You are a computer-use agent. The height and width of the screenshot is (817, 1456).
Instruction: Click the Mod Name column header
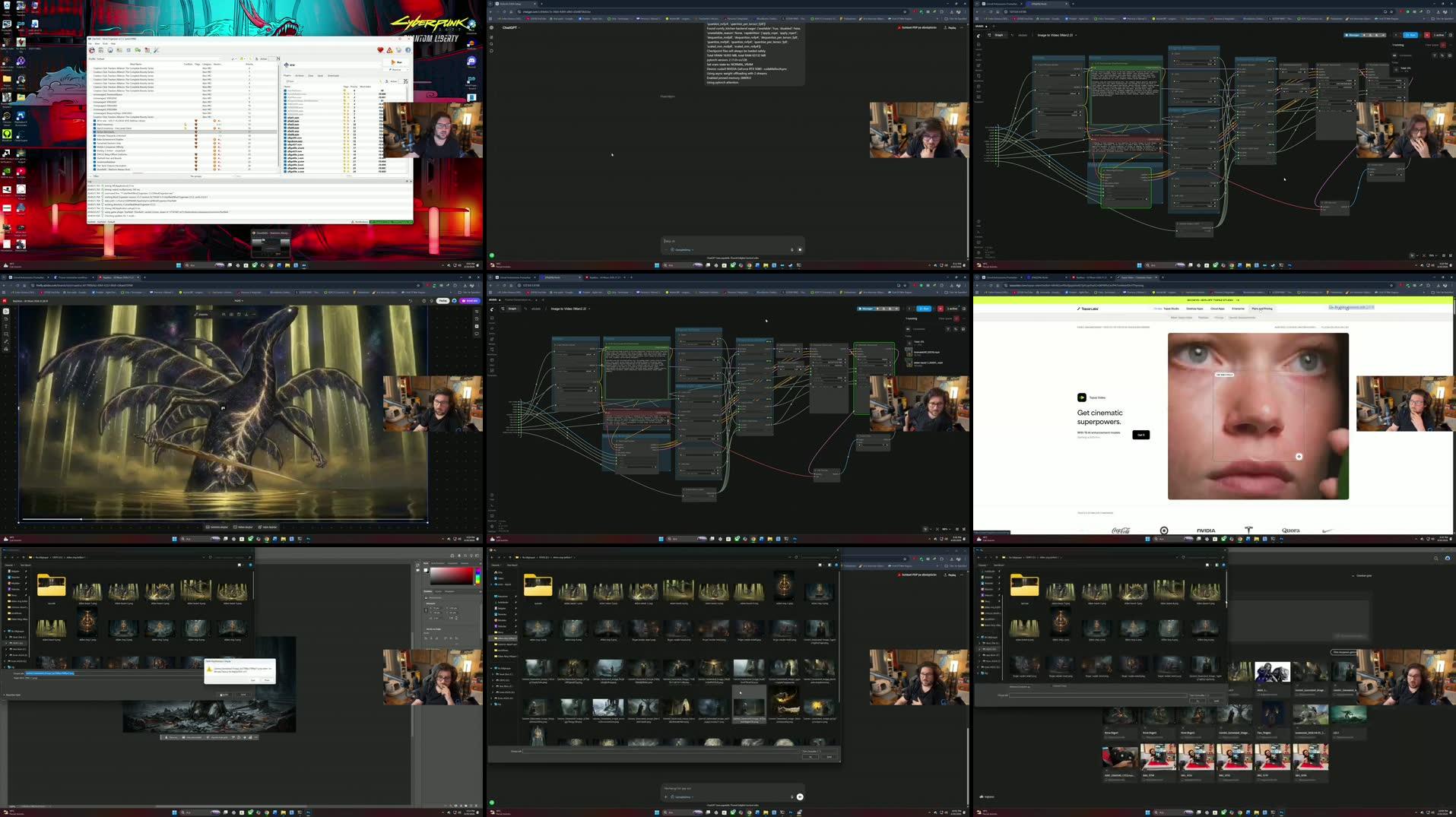point(135,64)
